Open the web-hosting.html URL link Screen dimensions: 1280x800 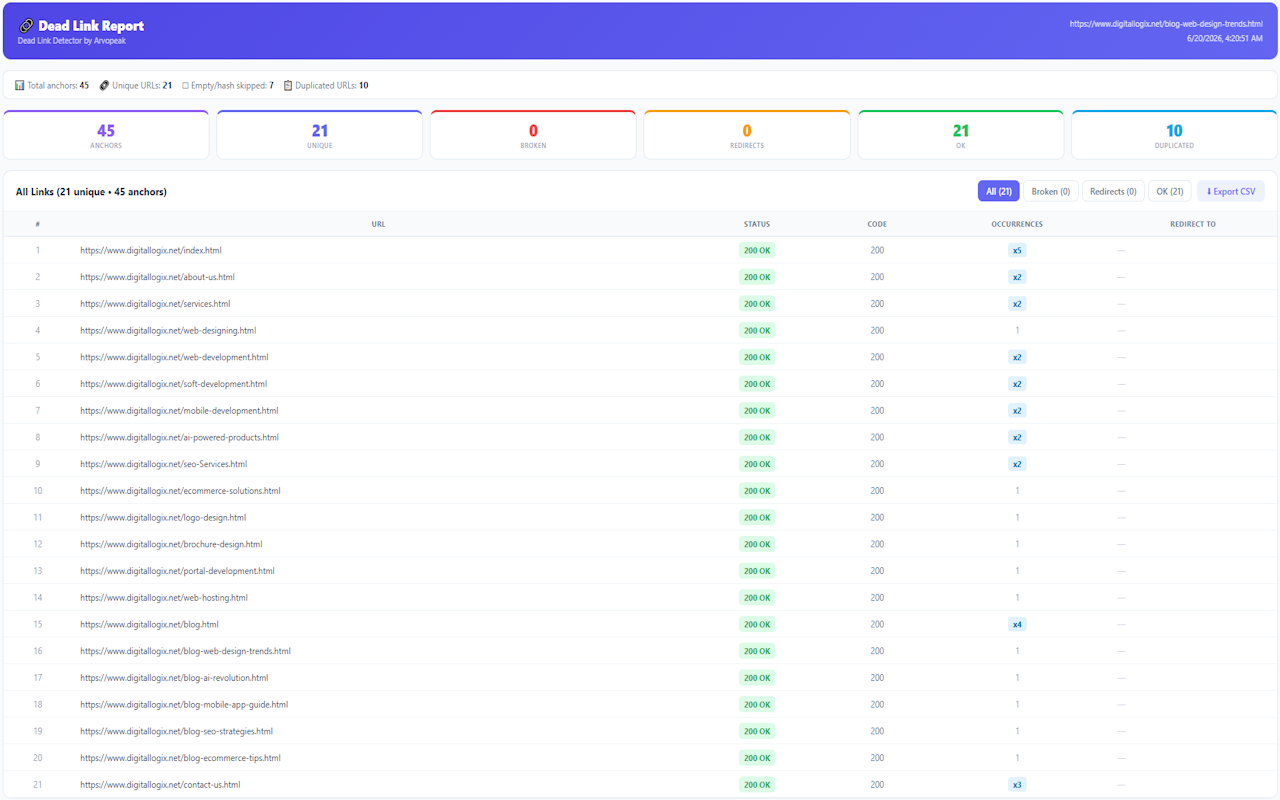pos(164,598)
